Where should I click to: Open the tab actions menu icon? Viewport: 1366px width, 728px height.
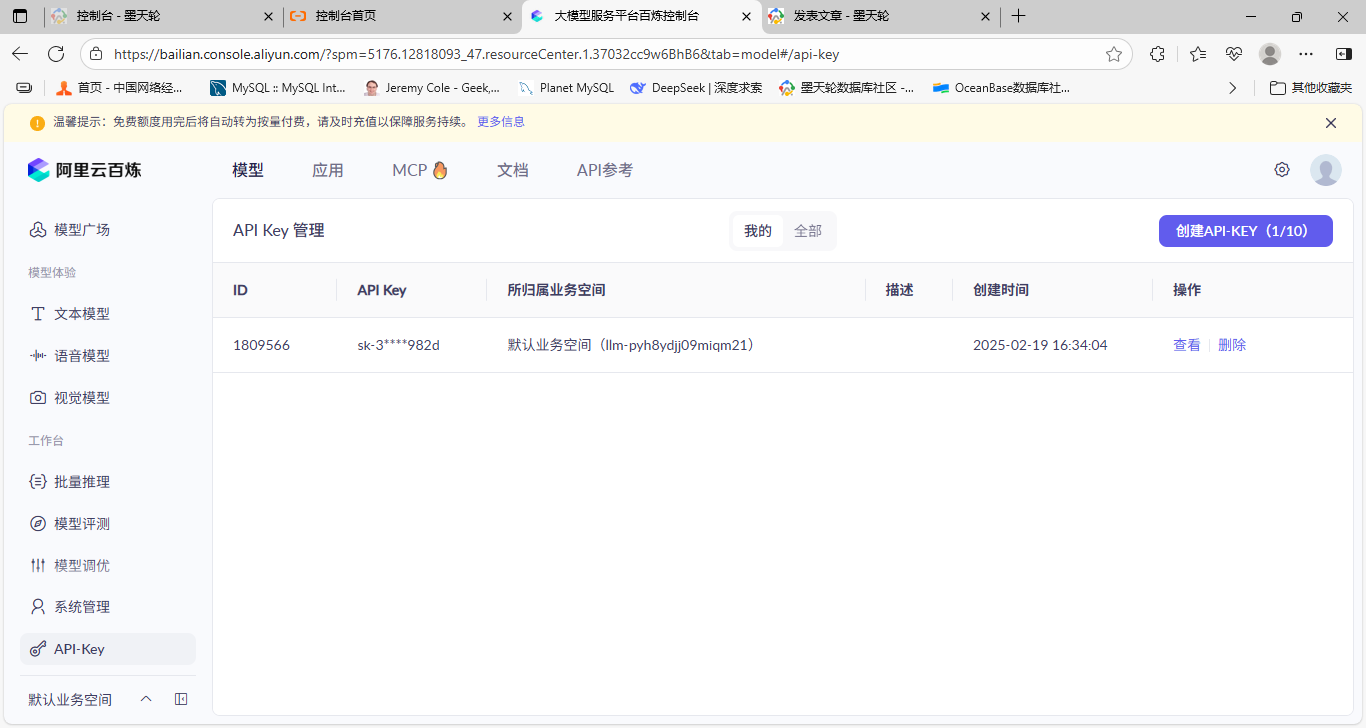tap(20, 16)
